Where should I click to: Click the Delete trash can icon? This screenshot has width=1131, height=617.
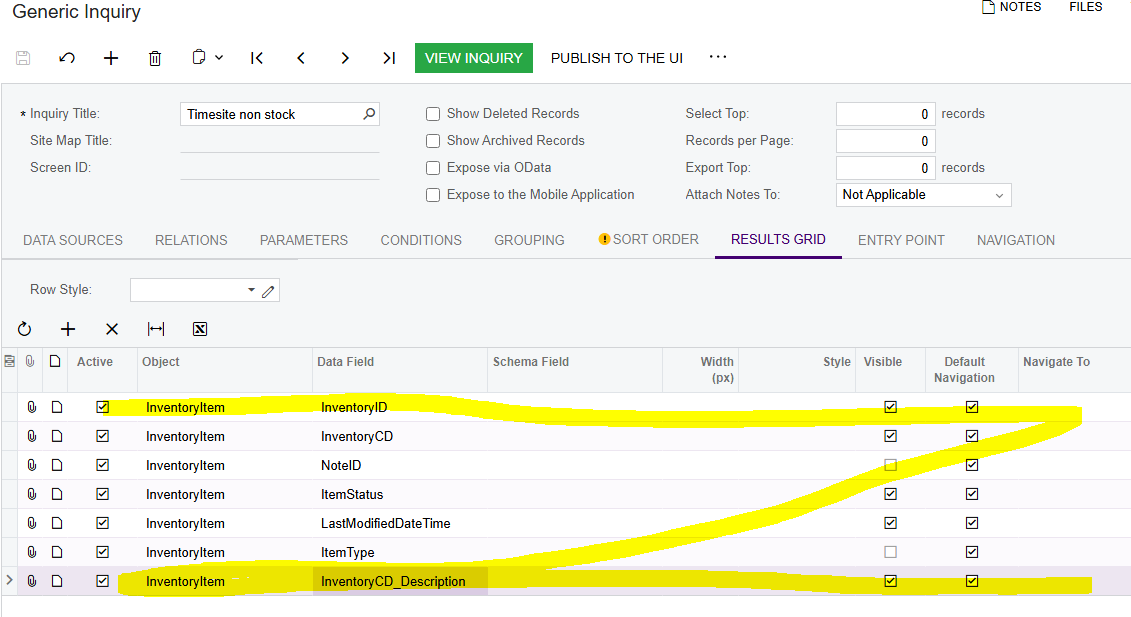click(155, 58)
